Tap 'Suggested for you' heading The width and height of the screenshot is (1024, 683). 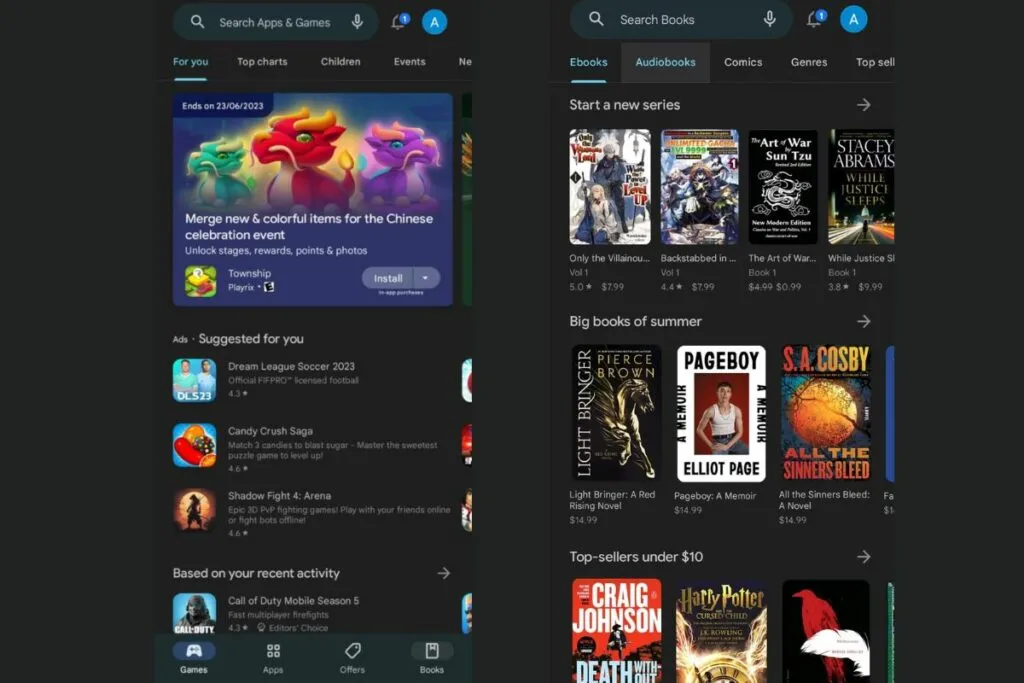point(251,339)
